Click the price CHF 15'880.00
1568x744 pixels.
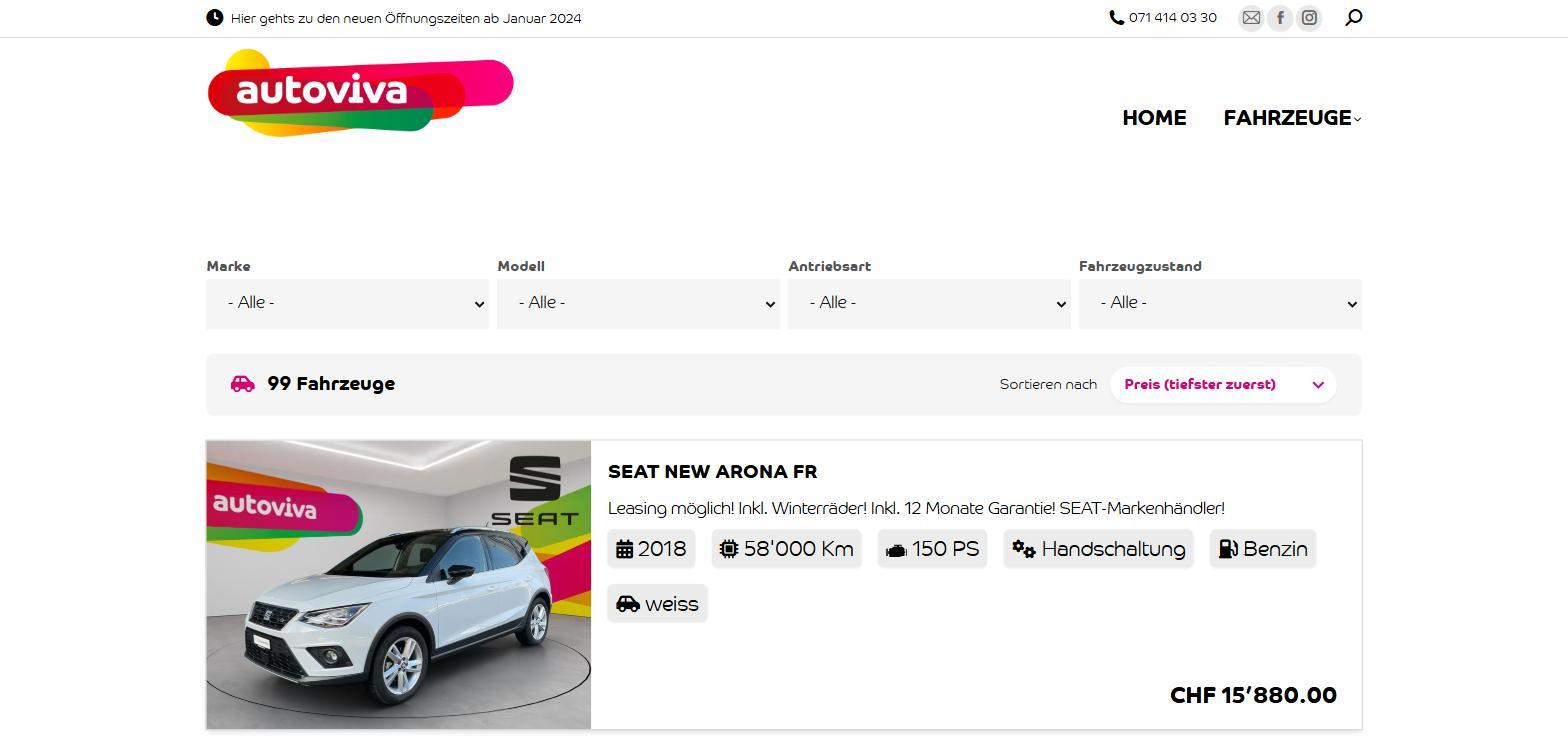pyautogui.click(x=1253, y=695)
